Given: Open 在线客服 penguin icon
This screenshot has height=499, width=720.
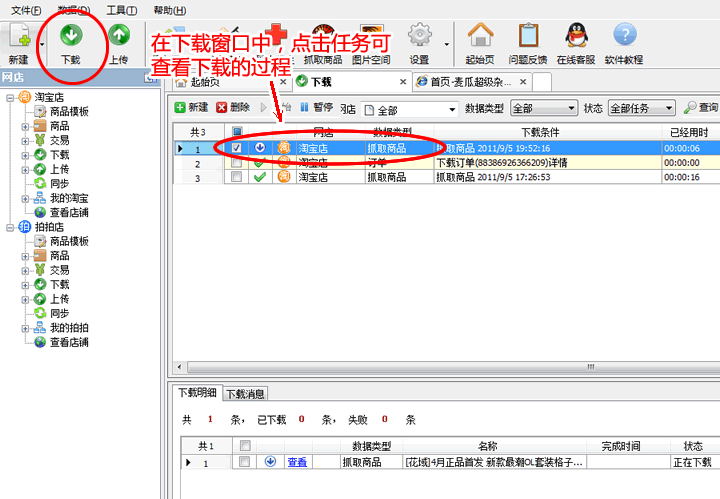Looking at the screenshot, I should click(x=576, y=44).
